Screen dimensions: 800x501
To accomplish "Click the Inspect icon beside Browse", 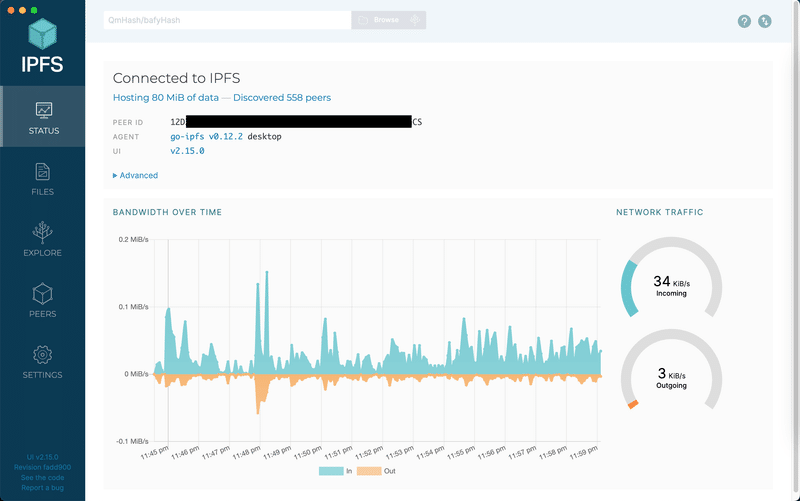I will click(415, 20).
